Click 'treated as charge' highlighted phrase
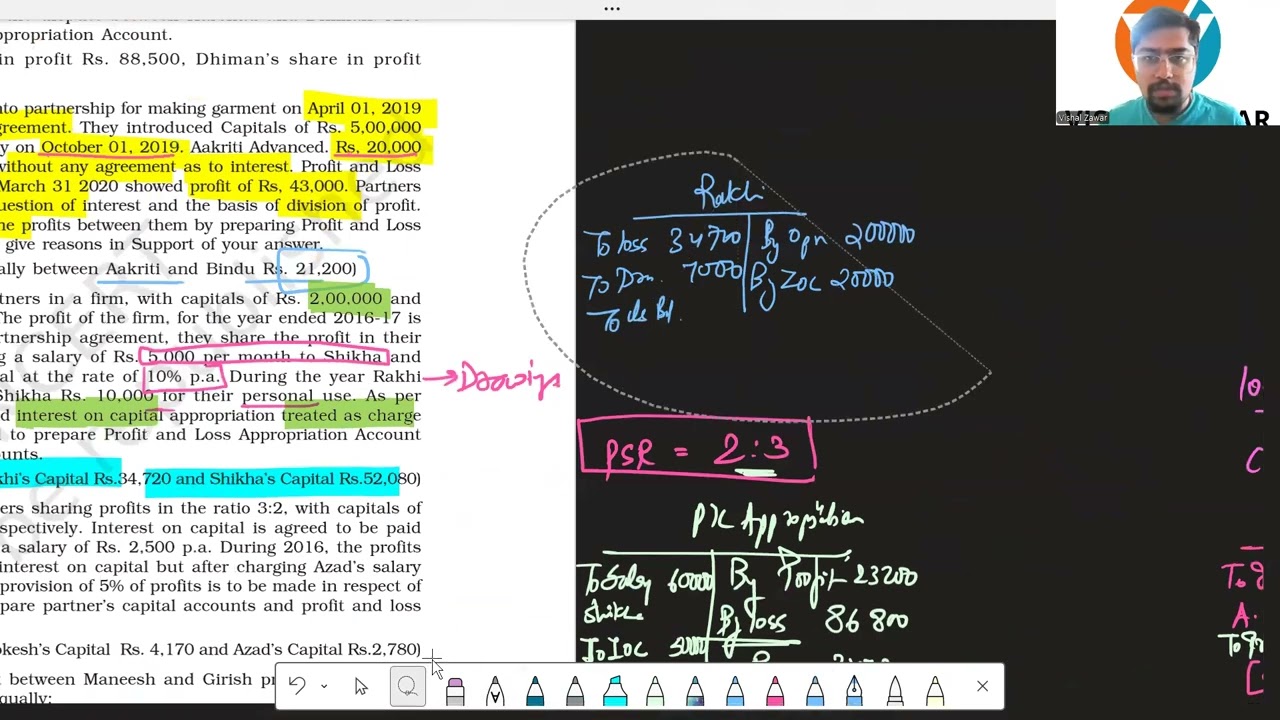The image size is (1280, 720). coord(351,416)
